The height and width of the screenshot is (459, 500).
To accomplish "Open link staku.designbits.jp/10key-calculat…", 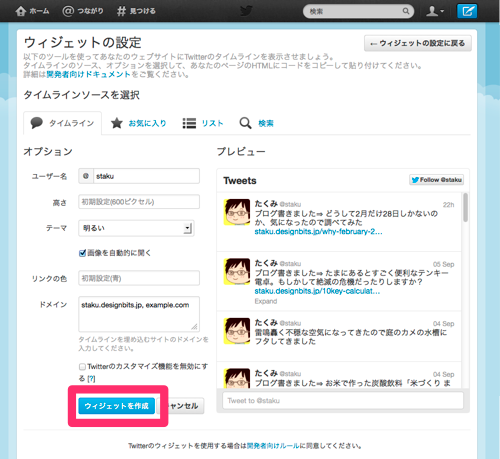I will click(317, 291).
